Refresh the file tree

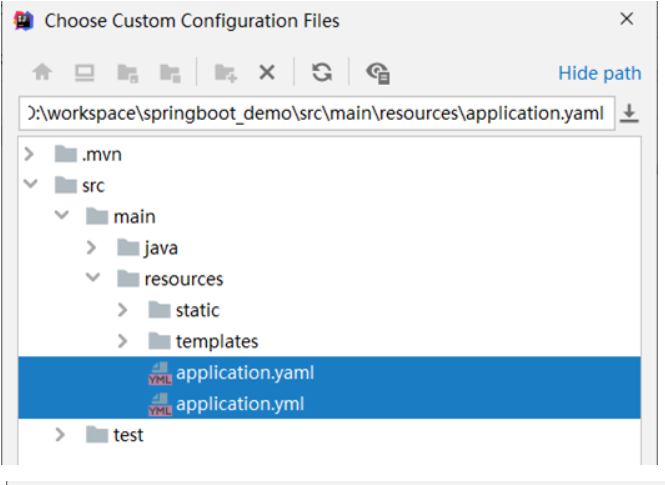pyautogui.click(x=321, y=72)
